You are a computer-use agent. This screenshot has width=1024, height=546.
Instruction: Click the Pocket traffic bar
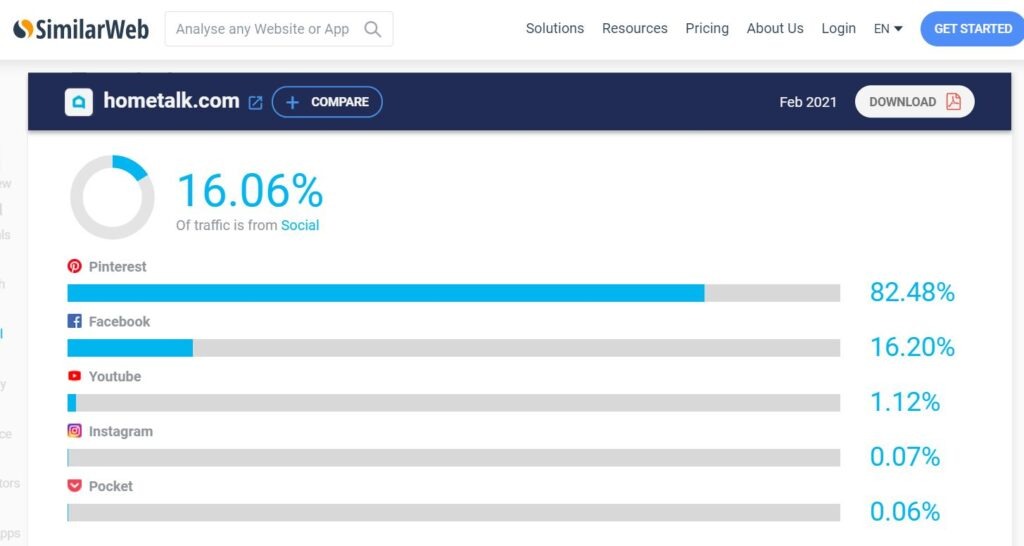(x=453, y=513)
